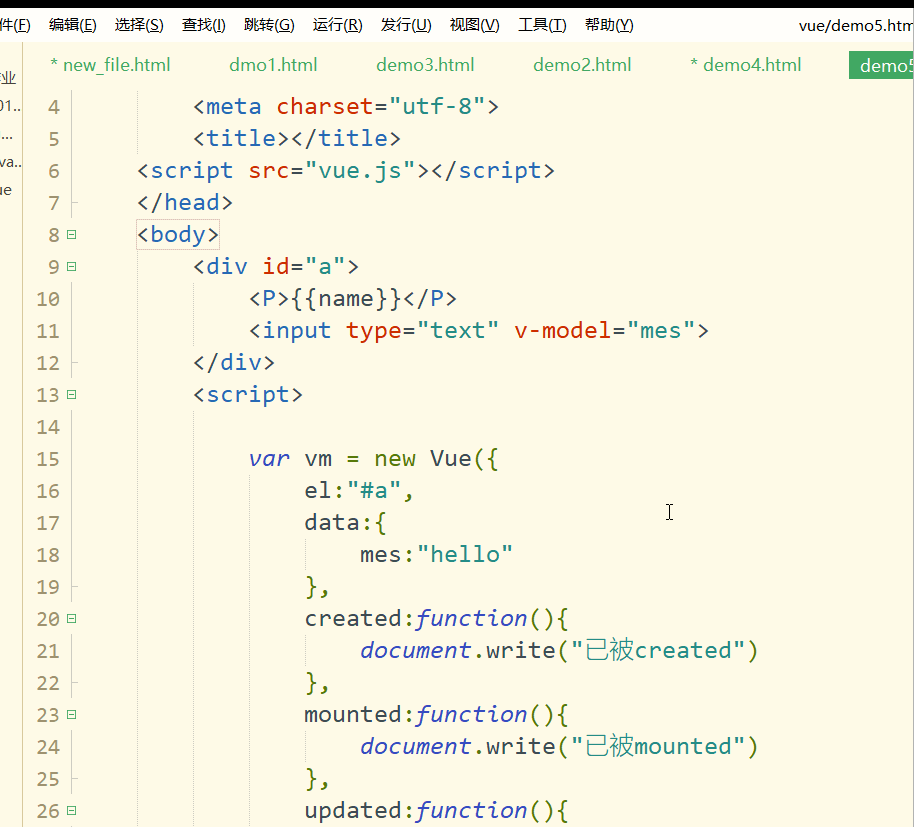This screenshot has height=827, width=914.
Task: Click the {{name}} interpolation text
Action: pyautogui.click(x=346, y=298)
